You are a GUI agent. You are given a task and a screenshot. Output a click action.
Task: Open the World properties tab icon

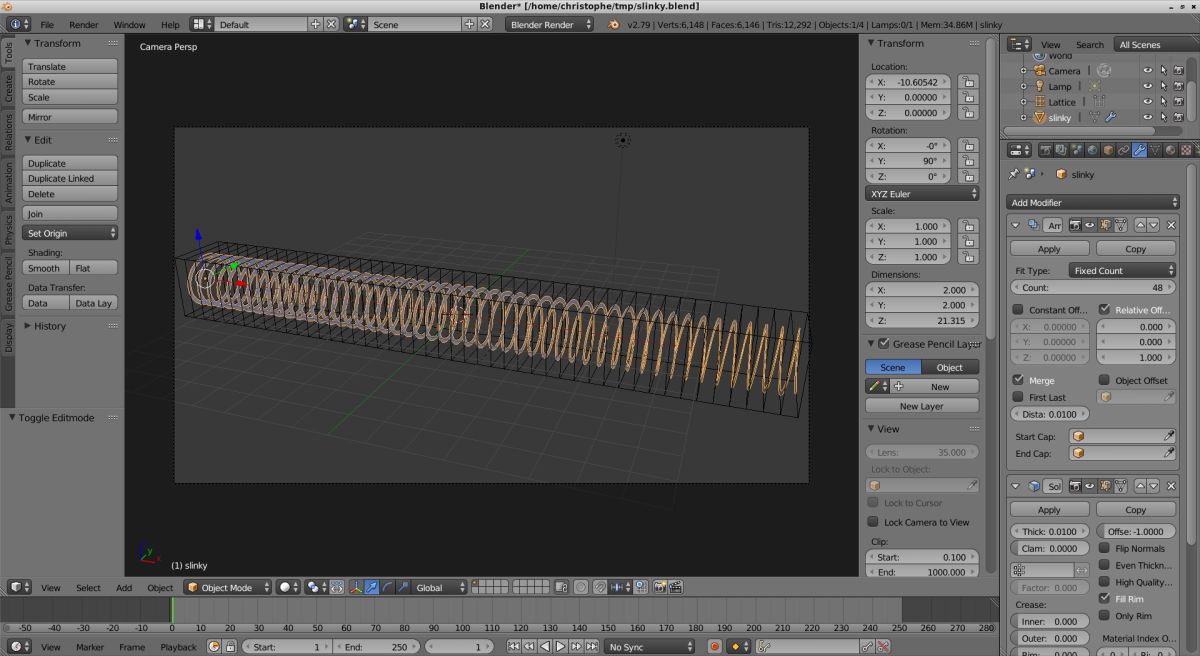point(1092,150)
